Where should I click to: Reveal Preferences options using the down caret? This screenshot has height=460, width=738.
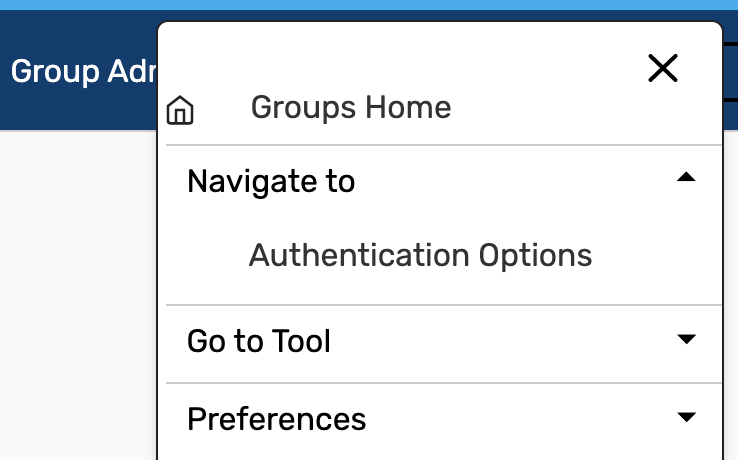685,416
